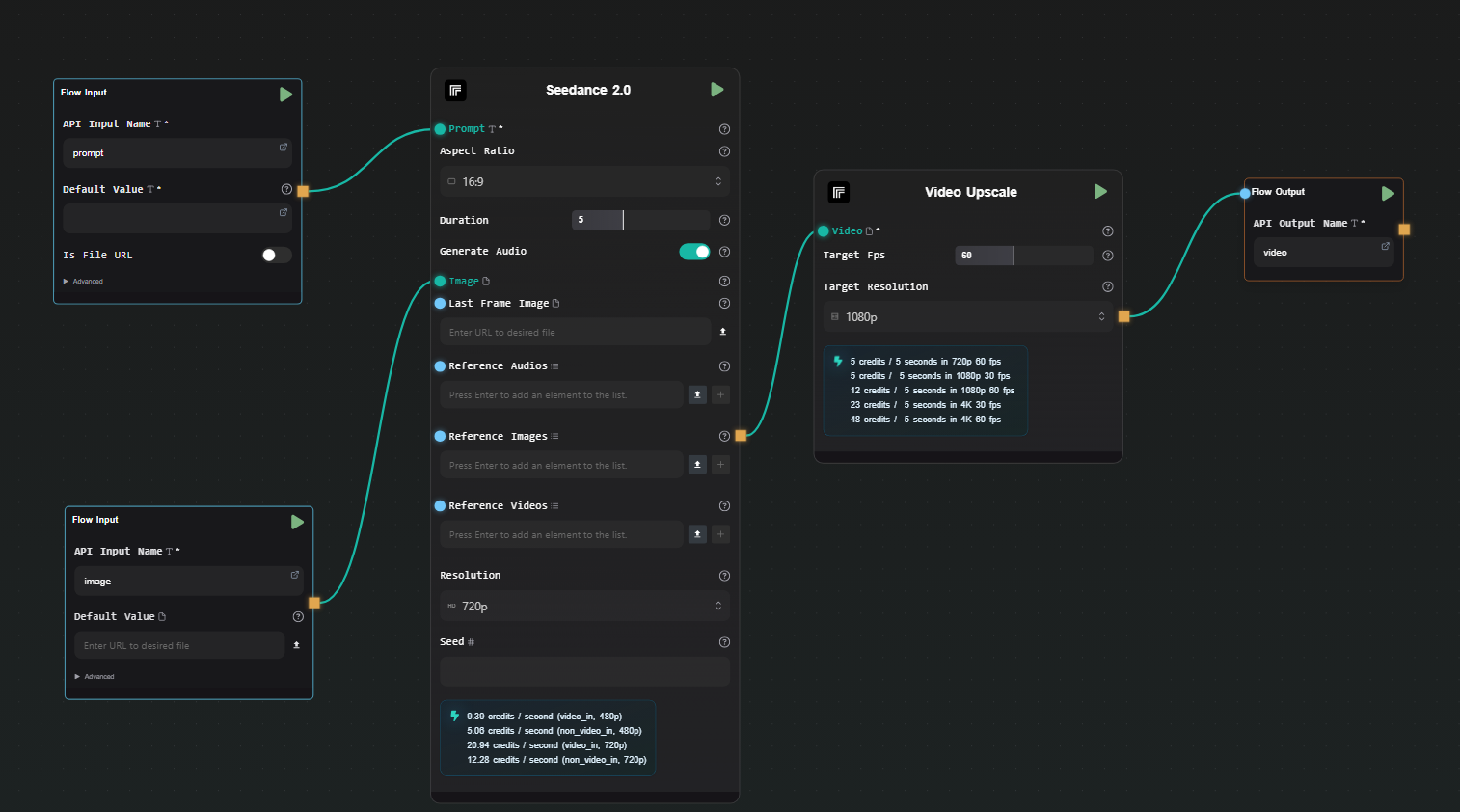This screenshot has height=812, width=1460.
Task: Click the Flow Output play icon
Action: point(1388,194)
